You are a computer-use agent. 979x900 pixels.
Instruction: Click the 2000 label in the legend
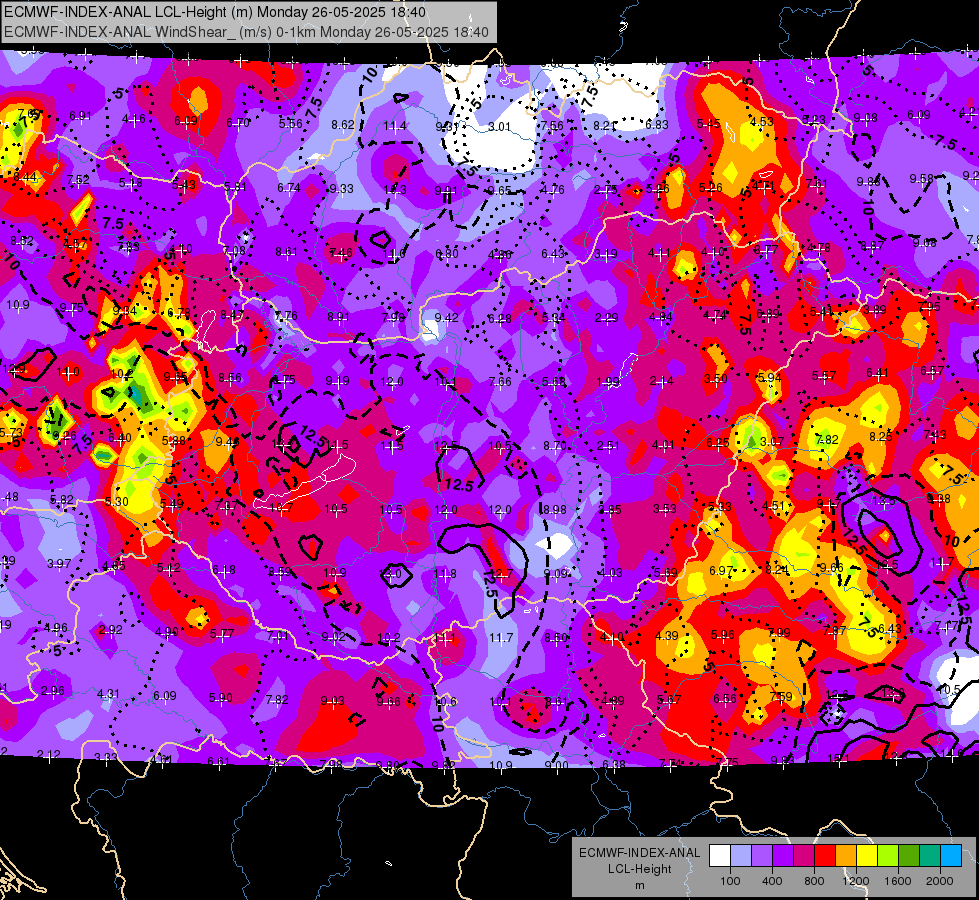[x=940, y=881]
